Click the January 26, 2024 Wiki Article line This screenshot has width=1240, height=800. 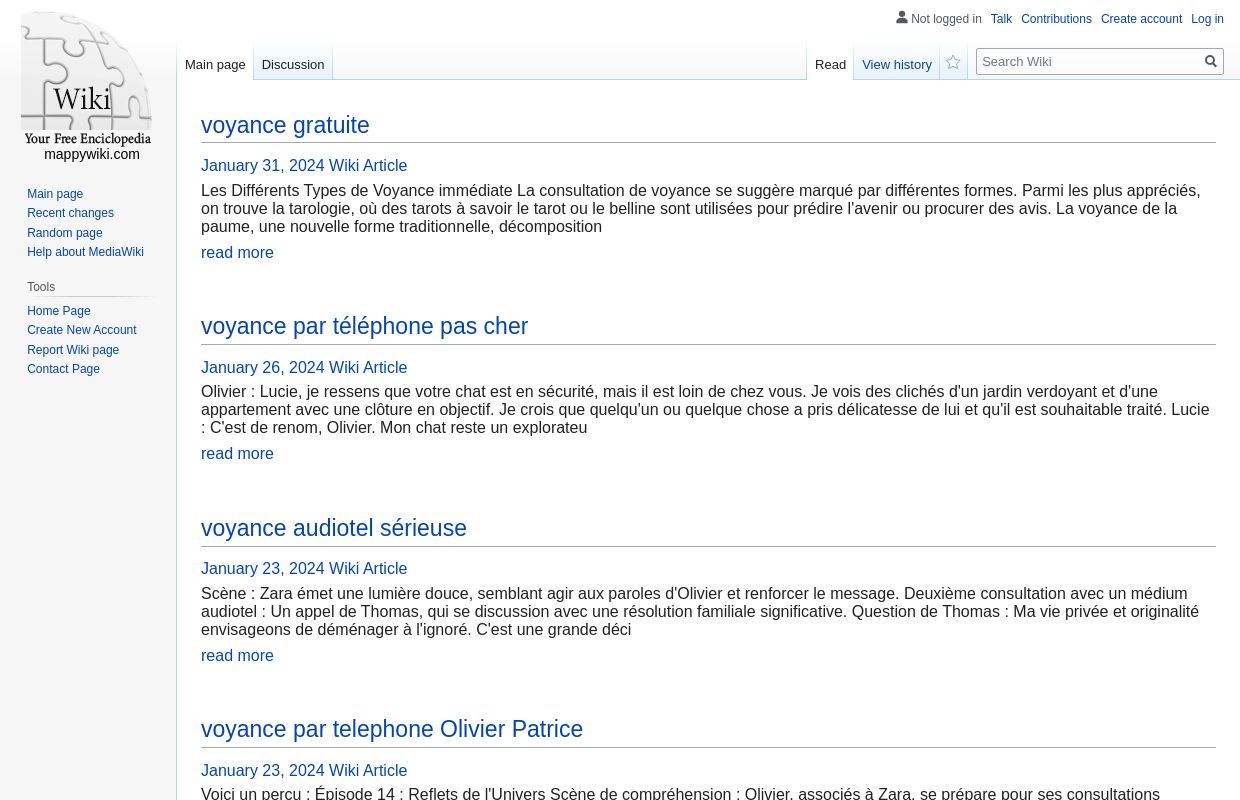point(304,367)
